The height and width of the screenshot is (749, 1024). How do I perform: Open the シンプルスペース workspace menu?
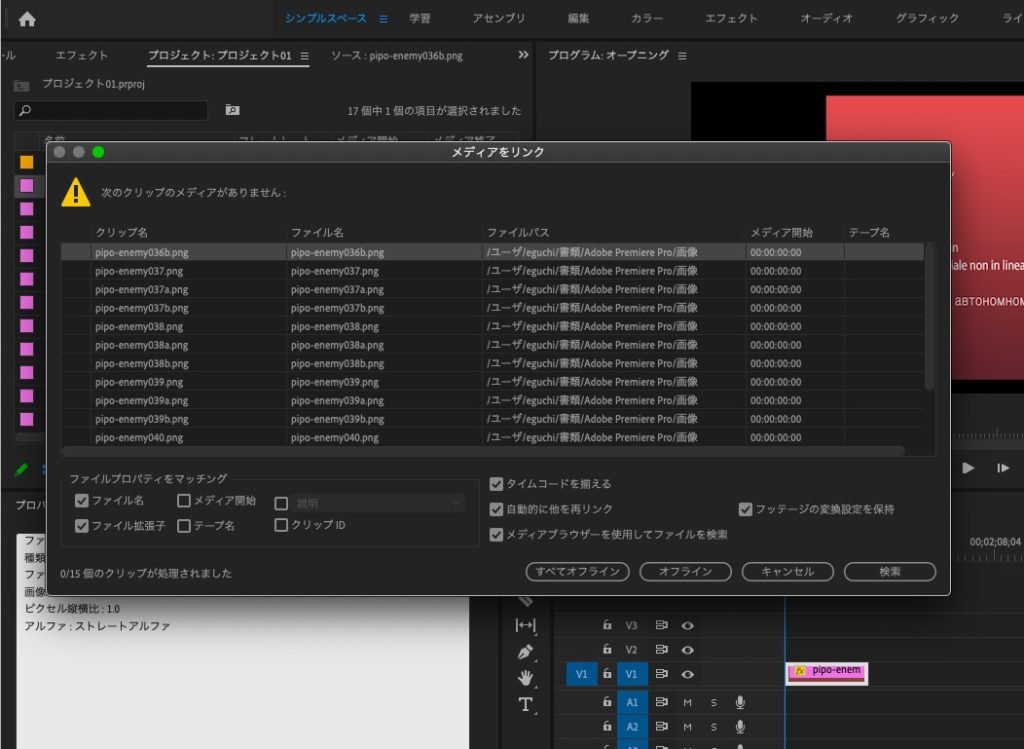382,18
